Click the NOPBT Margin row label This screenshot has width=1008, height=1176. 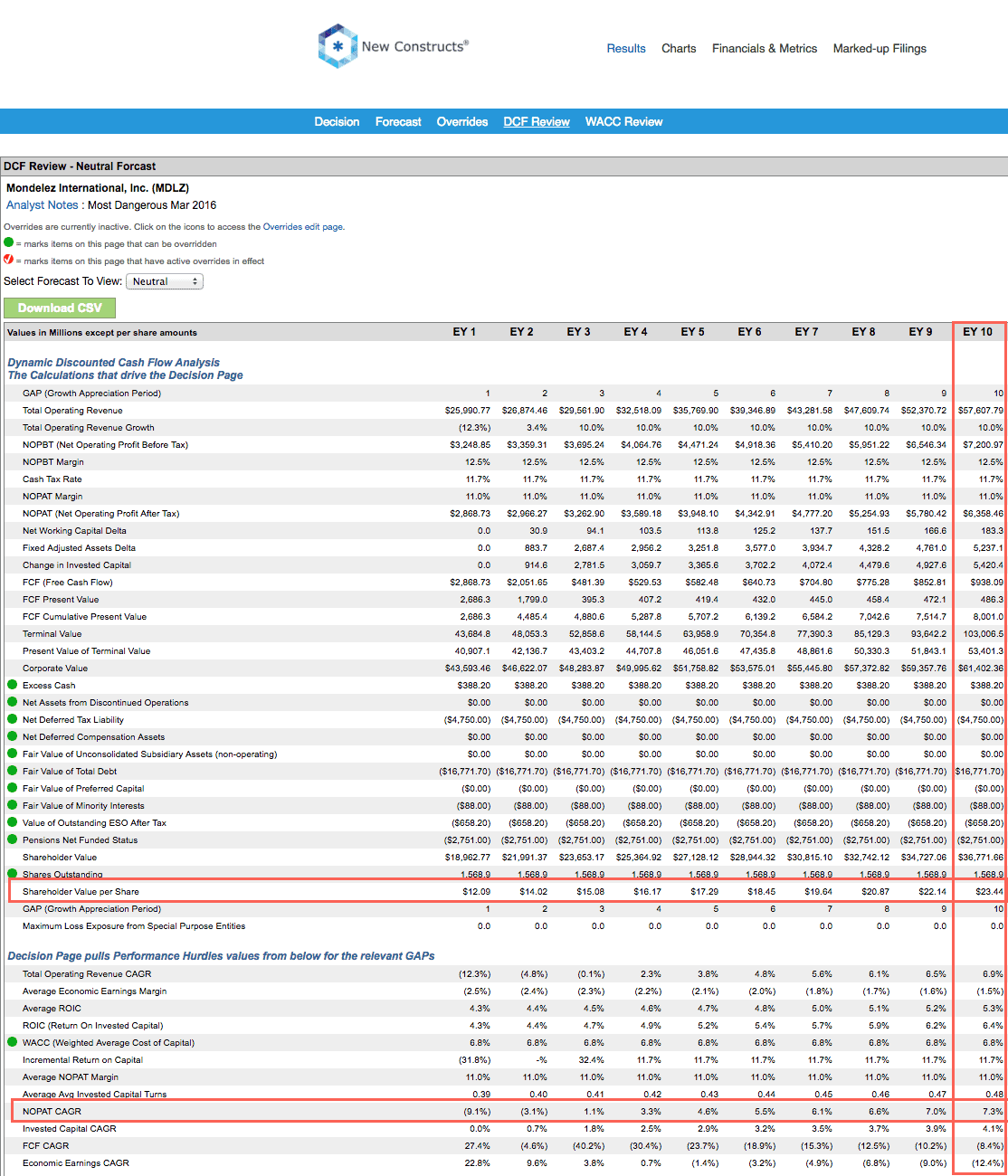coord(53,462)
